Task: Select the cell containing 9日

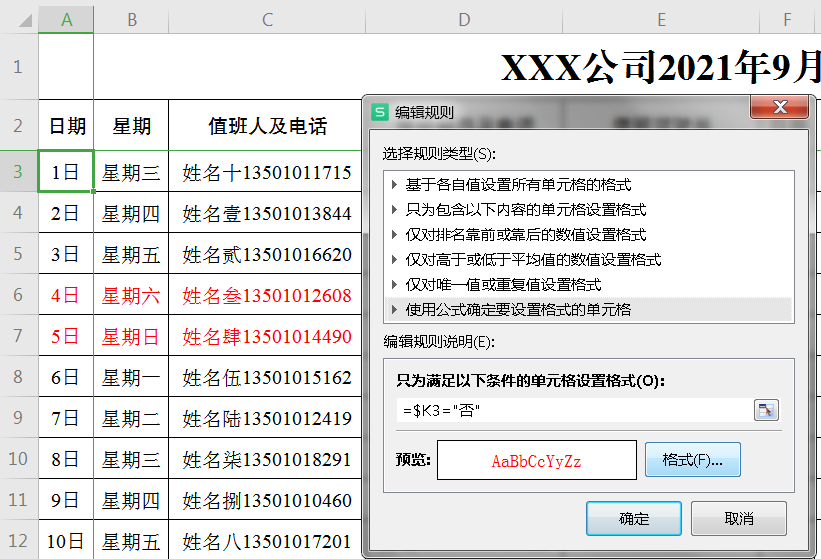Action: pyautogui.click(x=66, y=499)
